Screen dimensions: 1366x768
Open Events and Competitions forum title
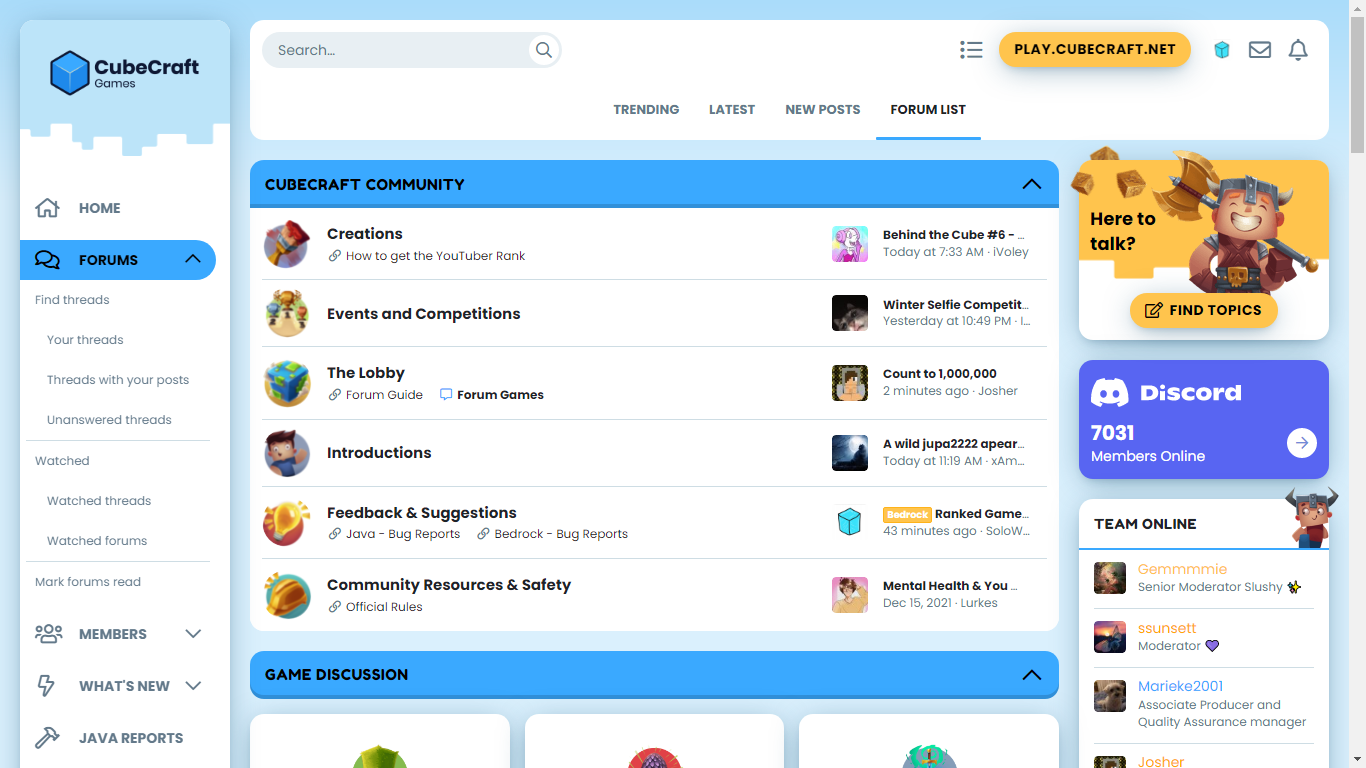(x=424, y=314)
